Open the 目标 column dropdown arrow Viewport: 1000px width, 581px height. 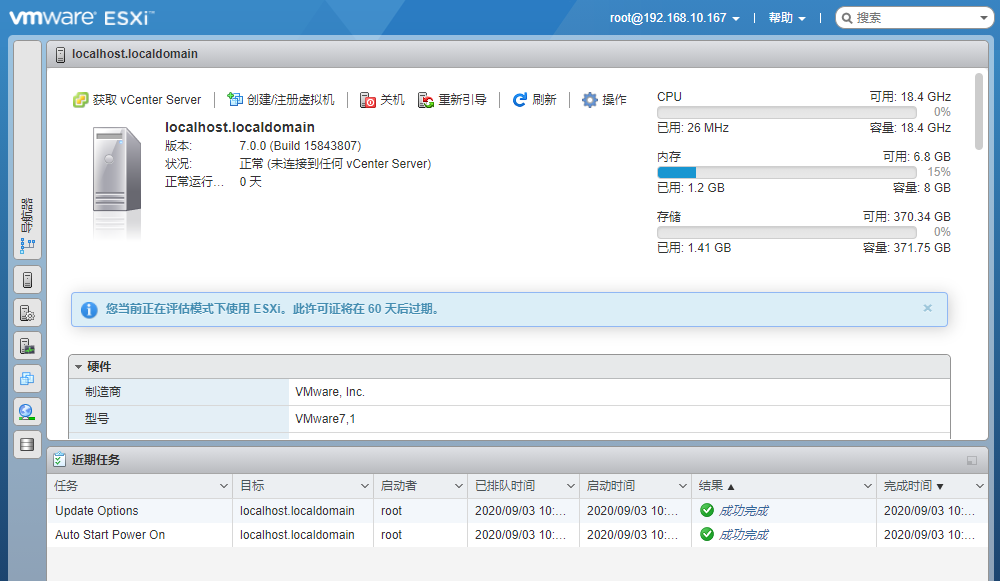[364, 486]
